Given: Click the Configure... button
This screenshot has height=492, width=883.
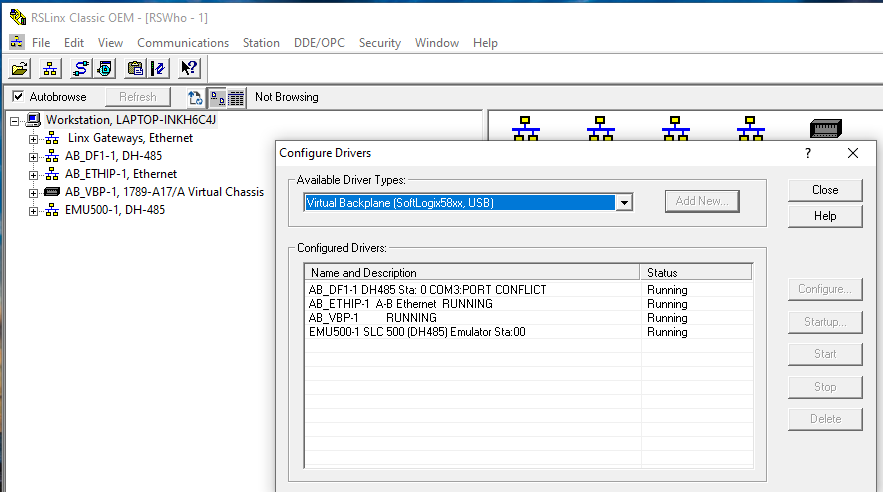Looking at the screenshot, I should [x=825, y=289].
